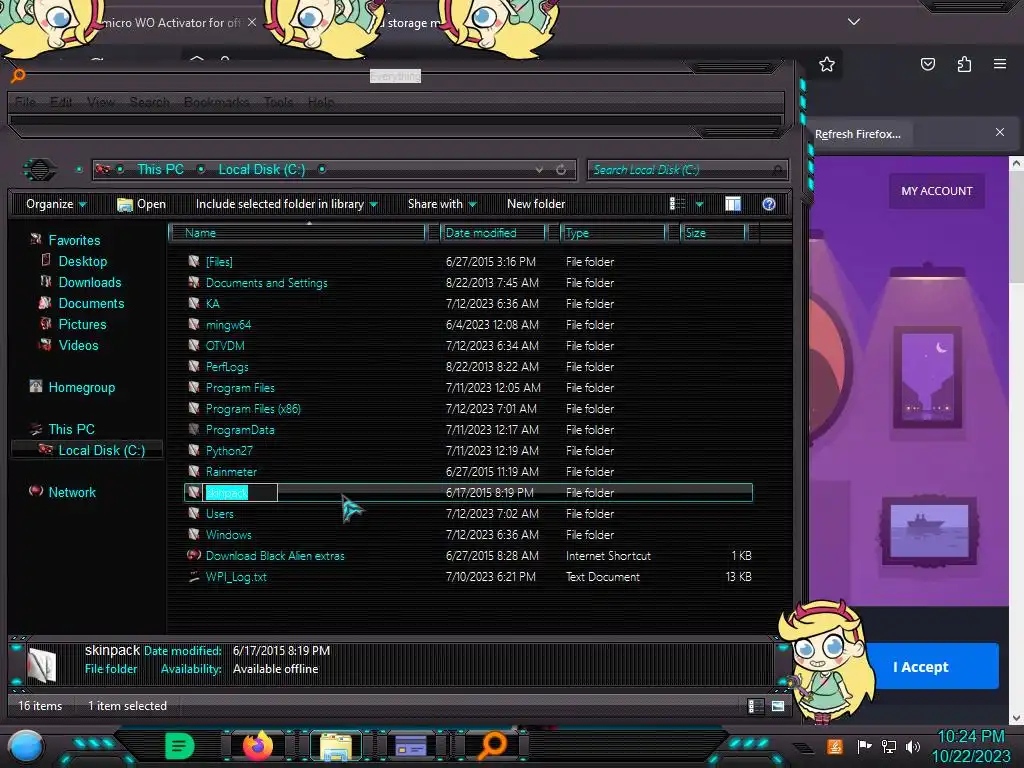
Task: Switch to details view icon in status bar
Action: pyautogui.click(x=756, y=706)
